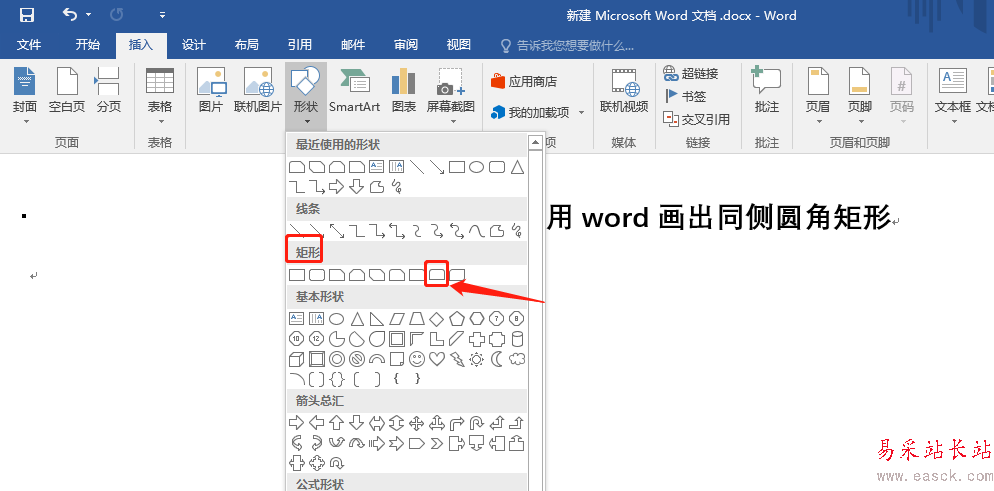Switch to the 视图 ribbon tab
This screenshot has width=994, height=491.
458,44
